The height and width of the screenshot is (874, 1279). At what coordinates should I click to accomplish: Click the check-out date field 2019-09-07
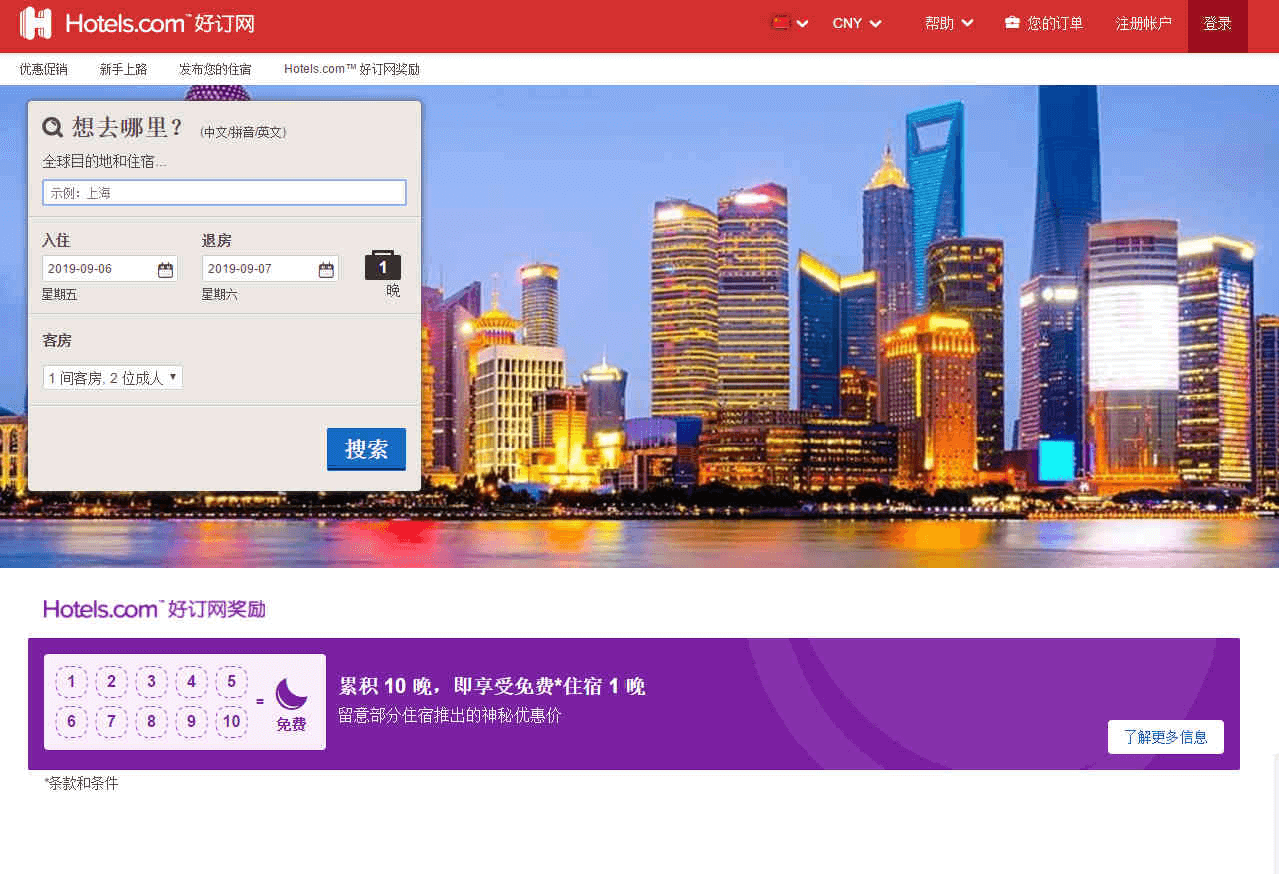(x=270, y=268)
